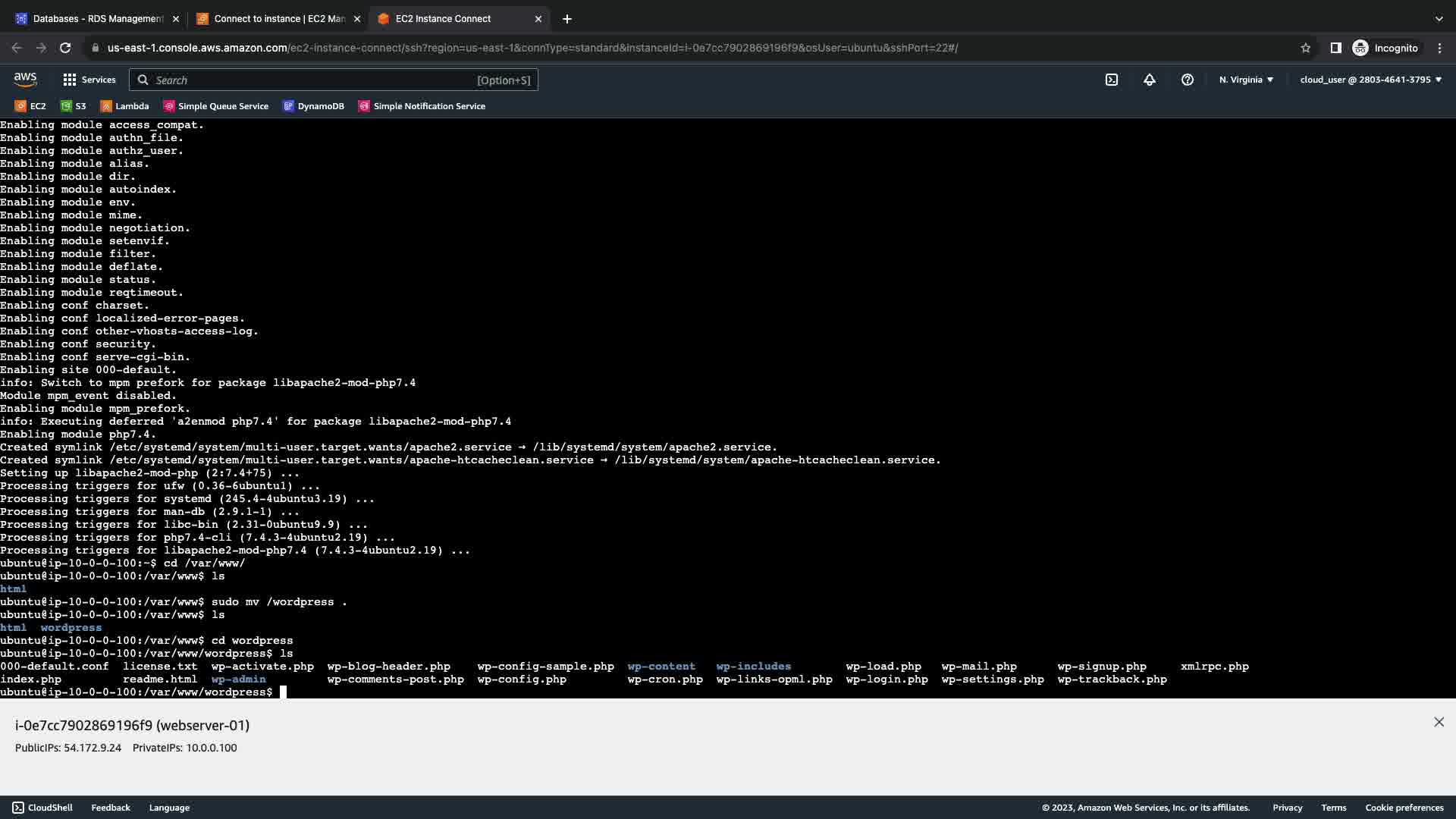Viewport: 1456px width, 819px height.
Task: Open the S3 shortcut in the favorites bar
Action: 74,106
